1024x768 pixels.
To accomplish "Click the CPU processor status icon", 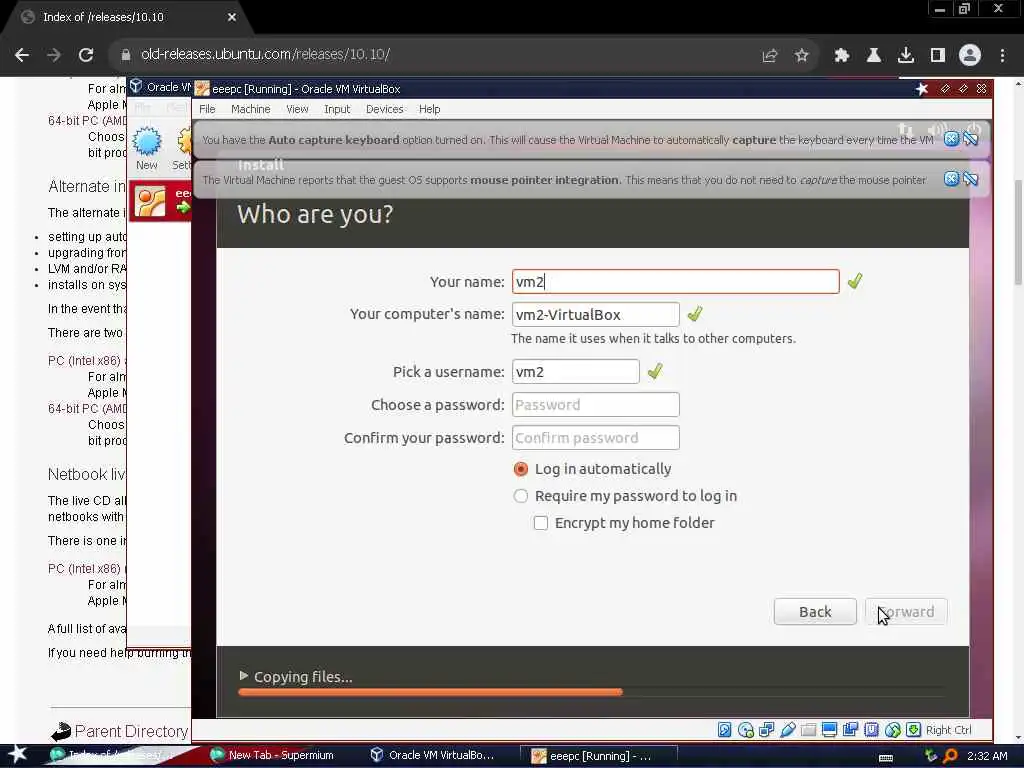I will point(871,729).
